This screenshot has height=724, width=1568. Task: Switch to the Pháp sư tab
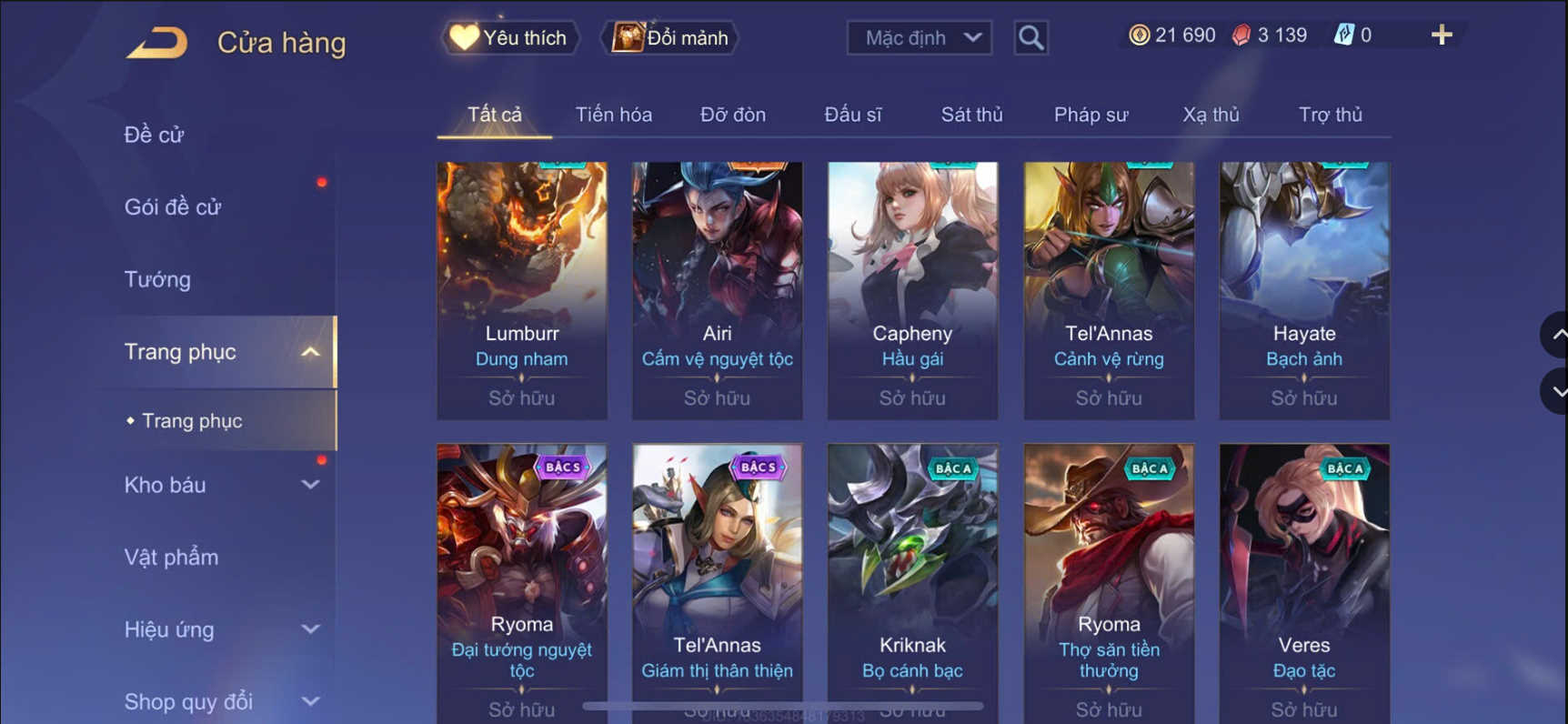(1091, 115)
